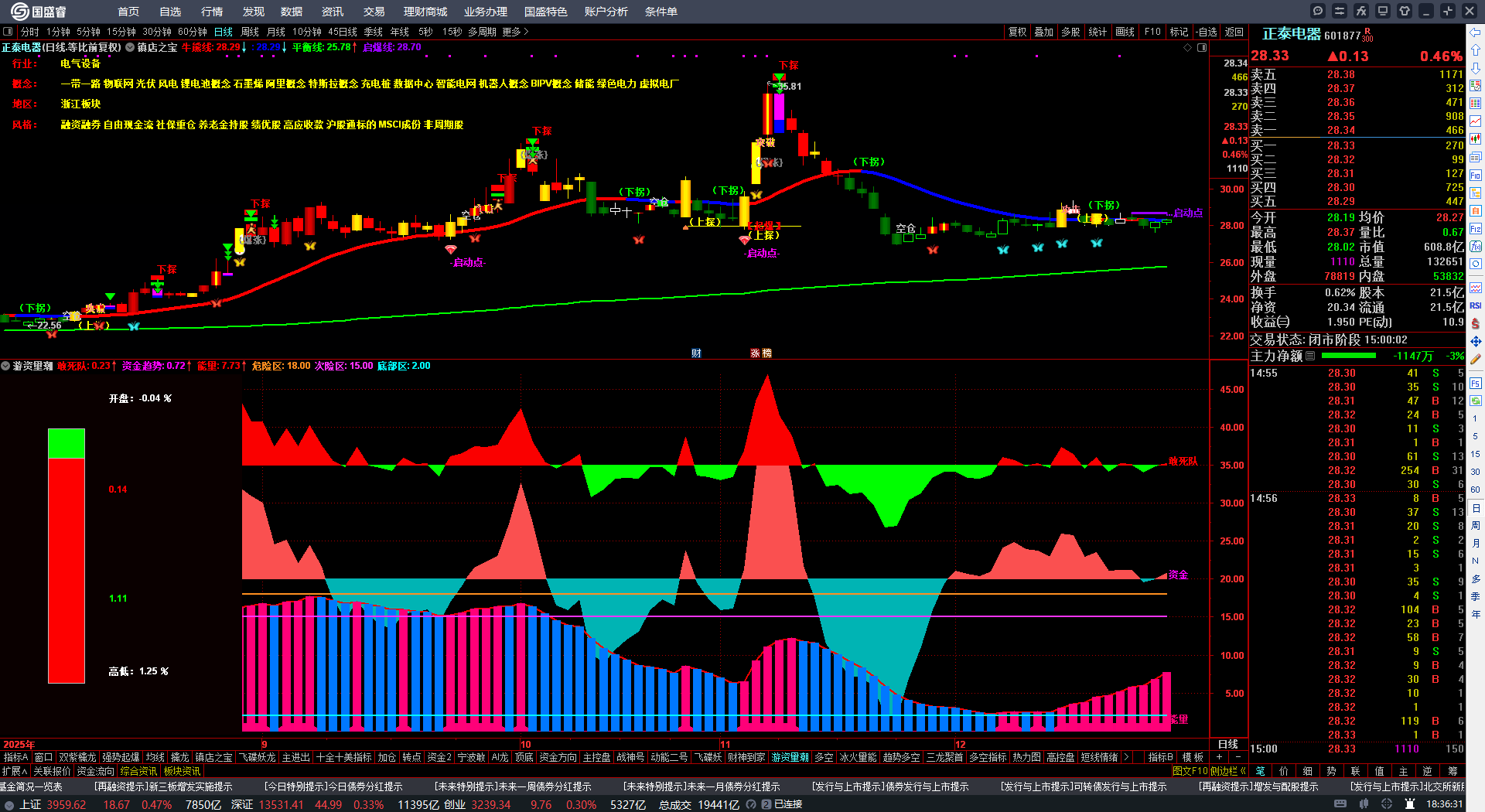Open the time-share line chart sidebar icon
Image resolution: width=1485 pixels, height=812 pixels.
point(1476,121)
